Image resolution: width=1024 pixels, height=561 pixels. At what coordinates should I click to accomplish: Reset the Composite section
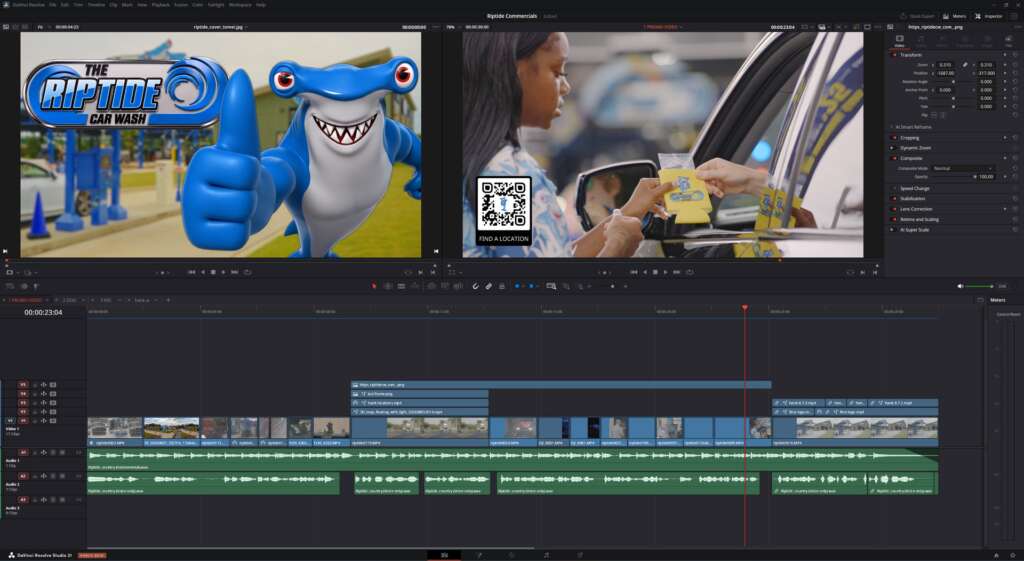1015,158
